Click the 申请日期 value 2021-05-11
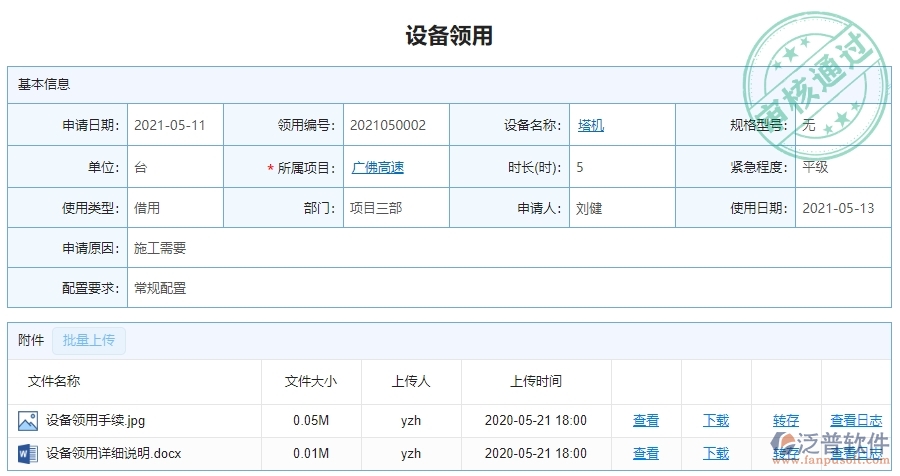Screen dimensions: 900x476 [x=169, y=125]
